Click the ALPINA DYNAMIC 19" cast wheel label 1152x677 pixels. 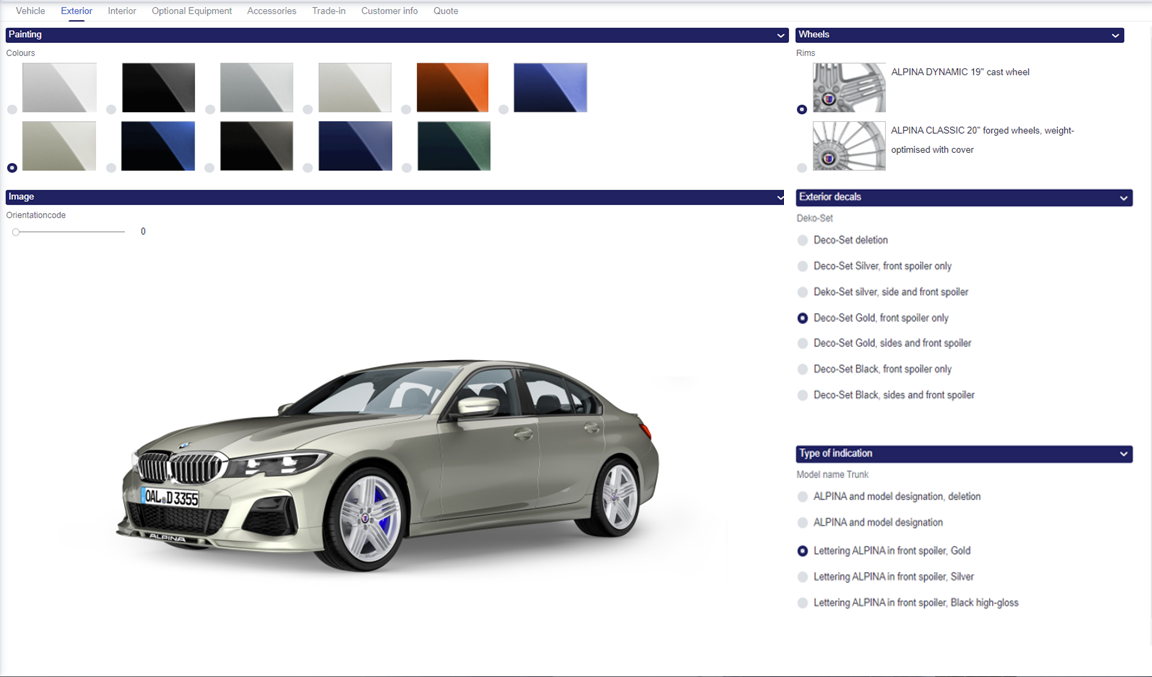click(960, 72)
